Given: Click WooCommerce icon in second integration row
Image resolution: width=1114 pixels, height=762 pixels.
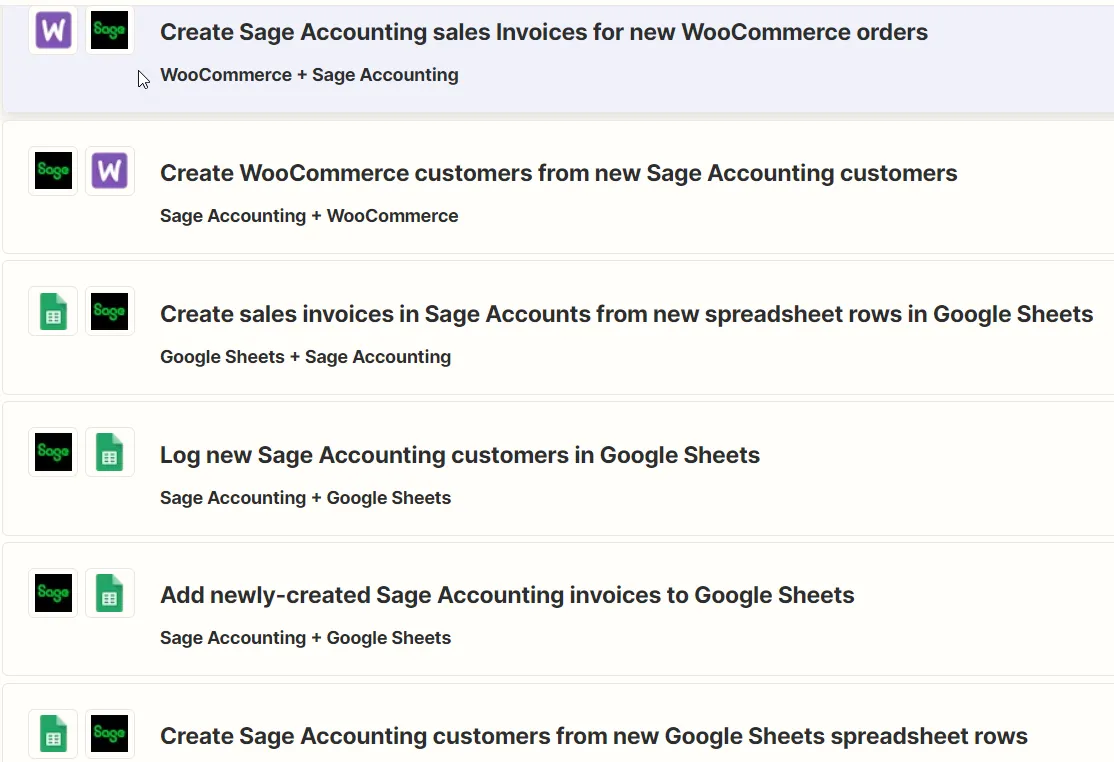Looking at the screenshot, I should pos(109,171).
